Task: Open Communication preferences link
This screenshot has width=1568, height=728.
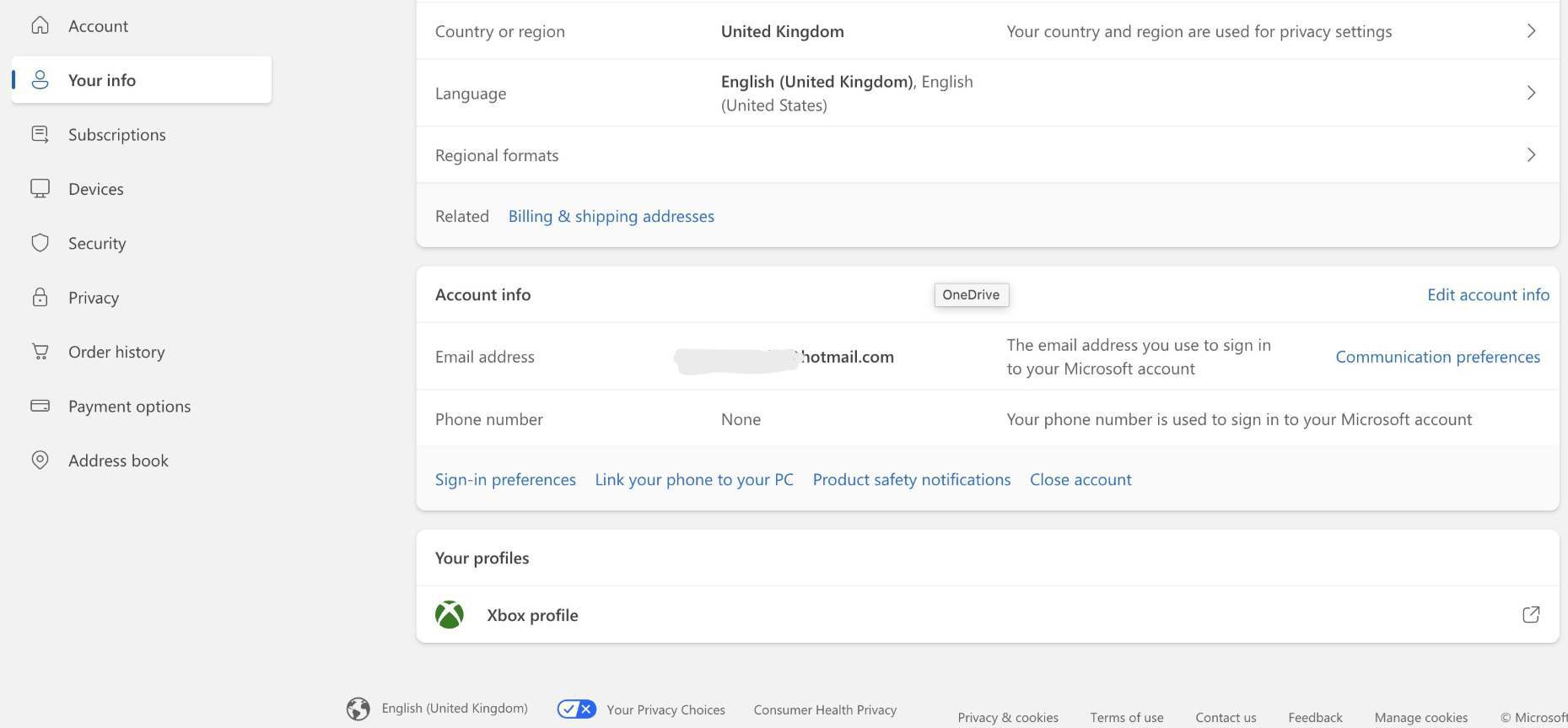Action: [x=1437, y=357]
